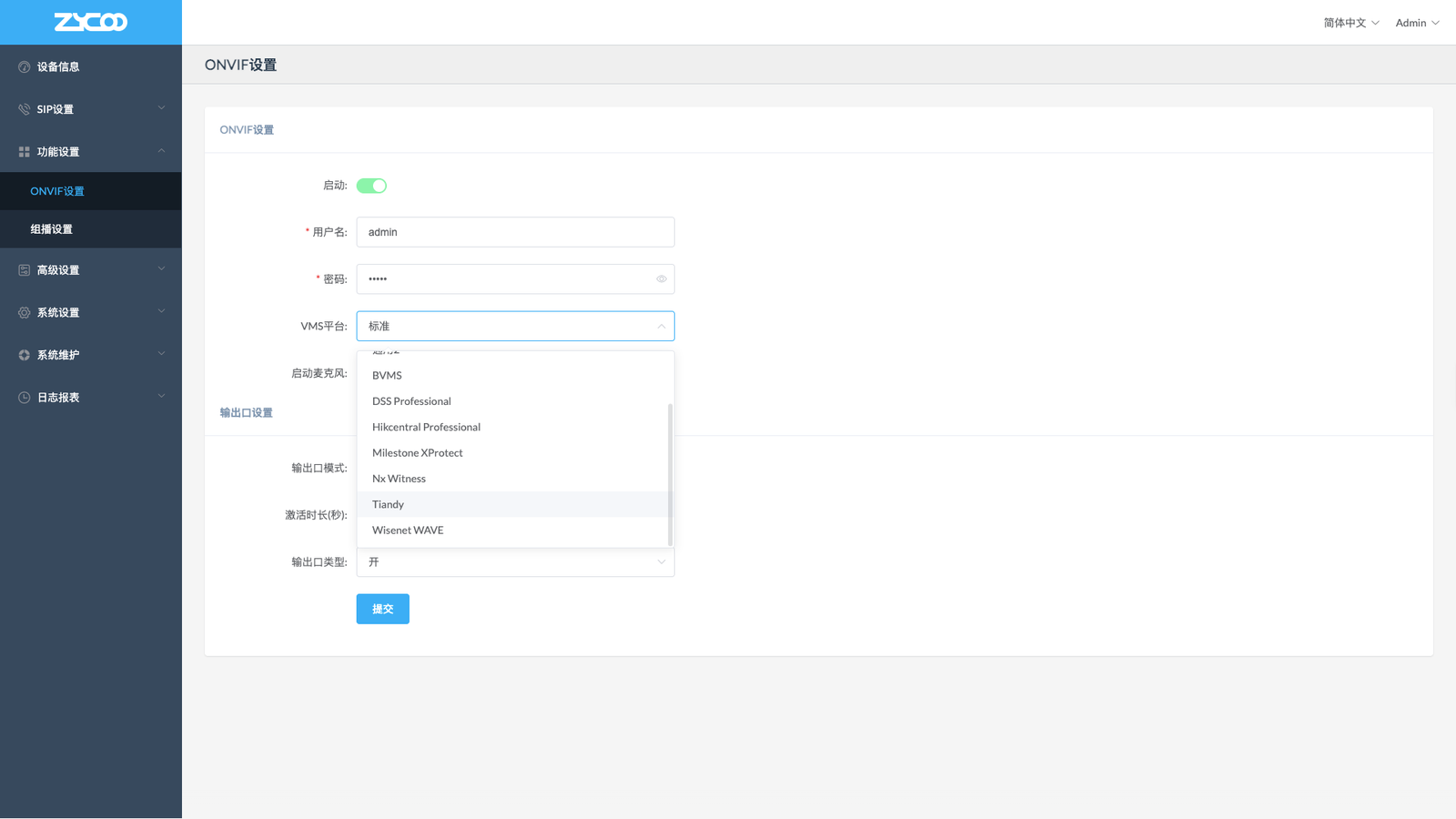Click the 功能设置 grid icon
Image resolution: width=1456 pixels, height=819 pixels.
(x=25, y=152)
